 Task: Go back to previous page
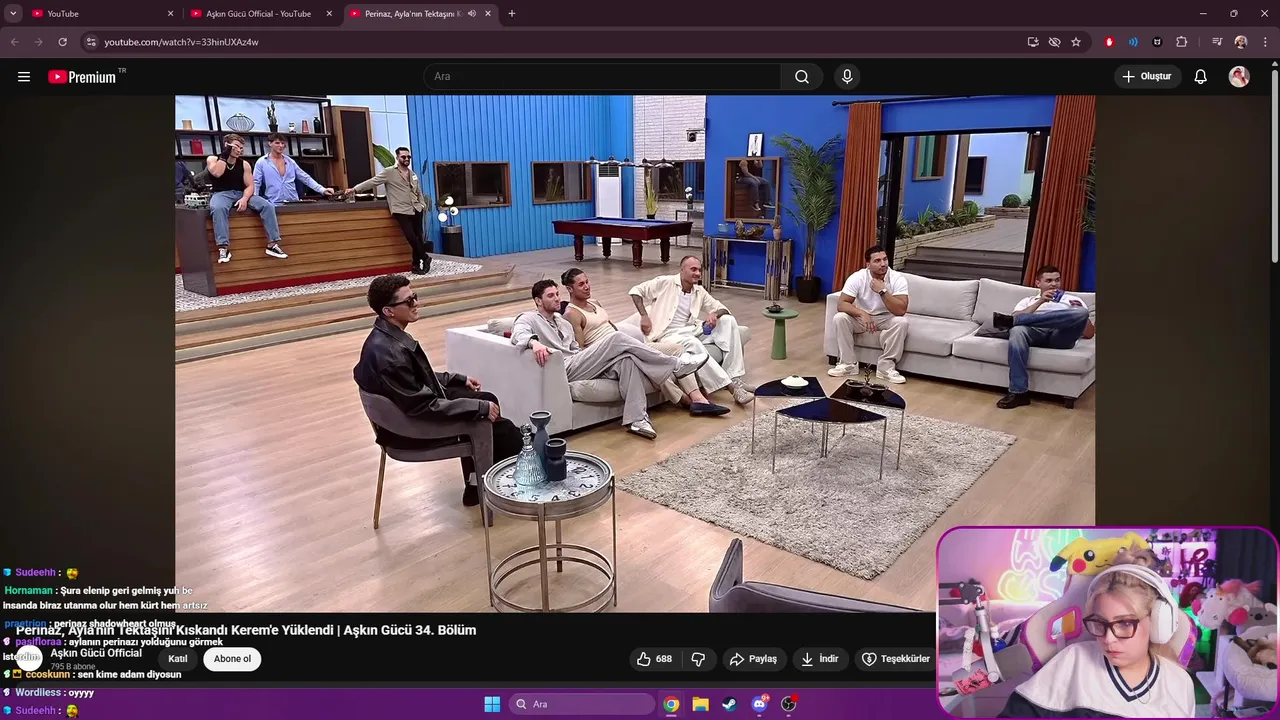(15, 42)
